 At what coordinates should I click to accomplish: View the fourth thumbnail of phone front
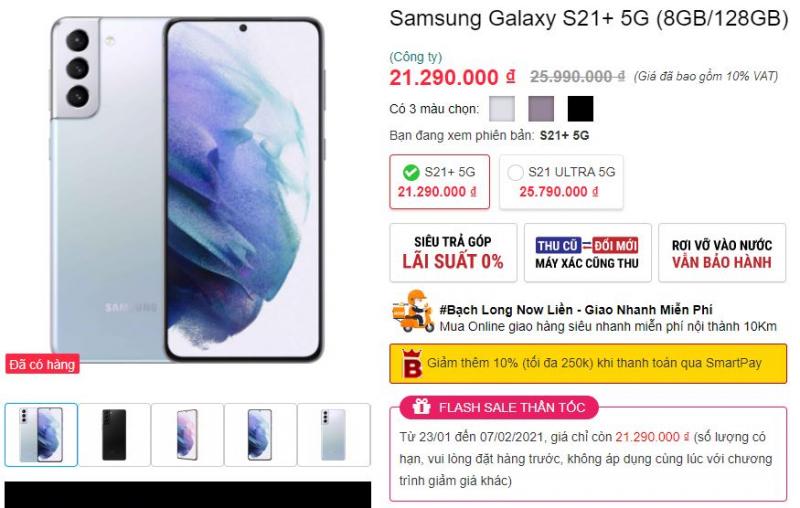click(260, 435)
